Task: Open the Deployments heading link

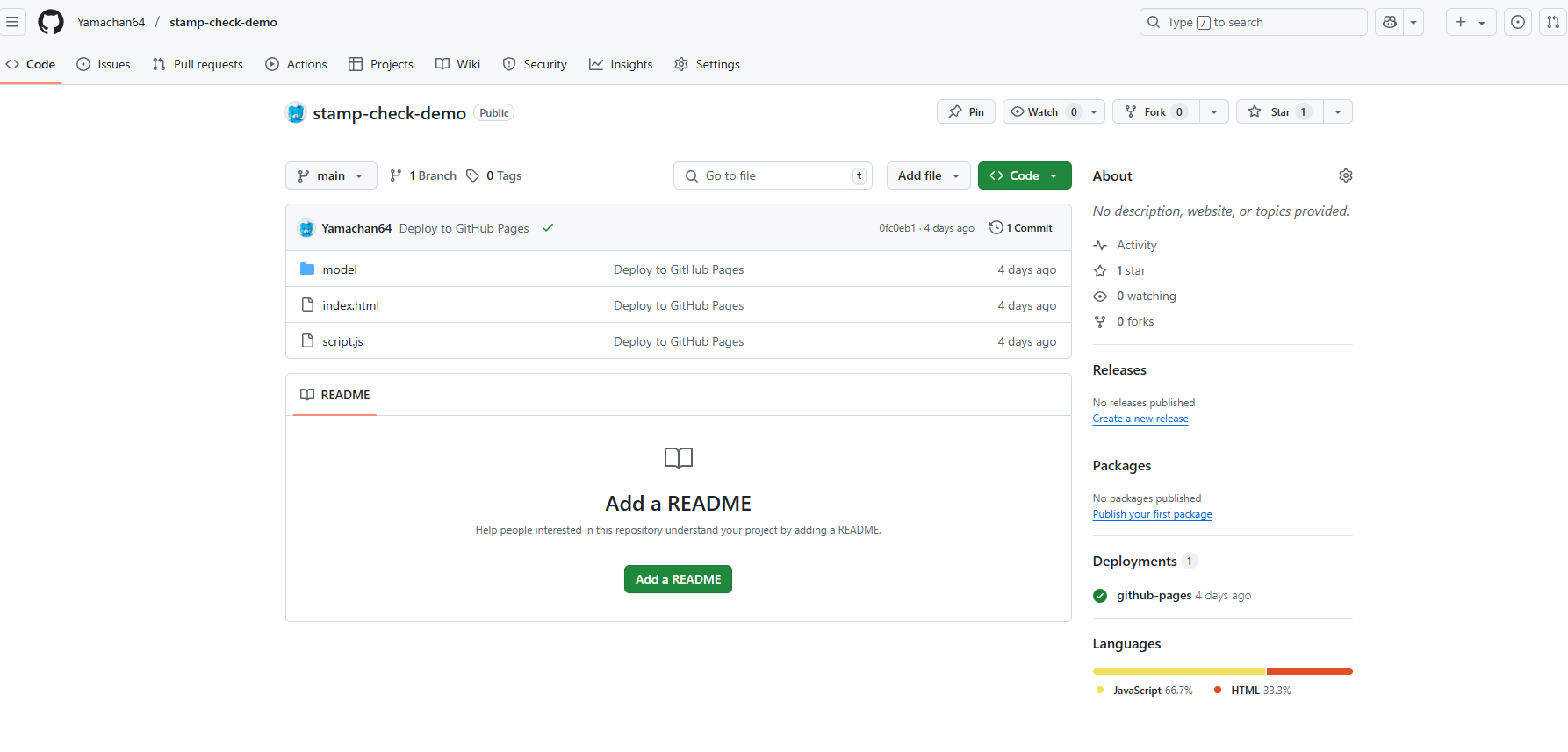Action: point(1145,562)
